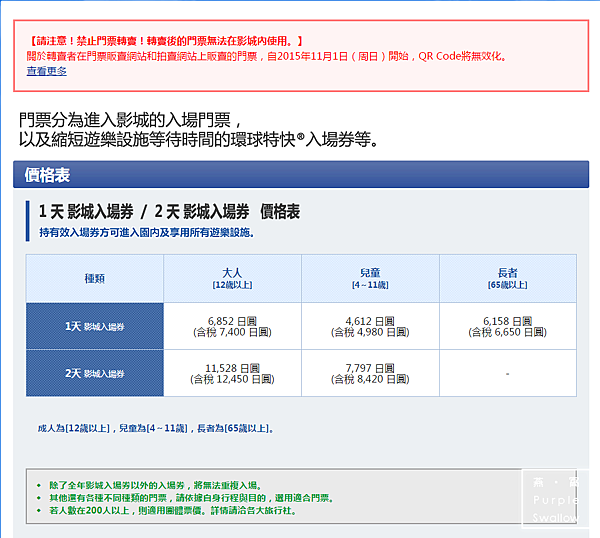Select the 持有效入場券方可進入園內 subtitle text

pyautogui.click(x=147, y=233)
